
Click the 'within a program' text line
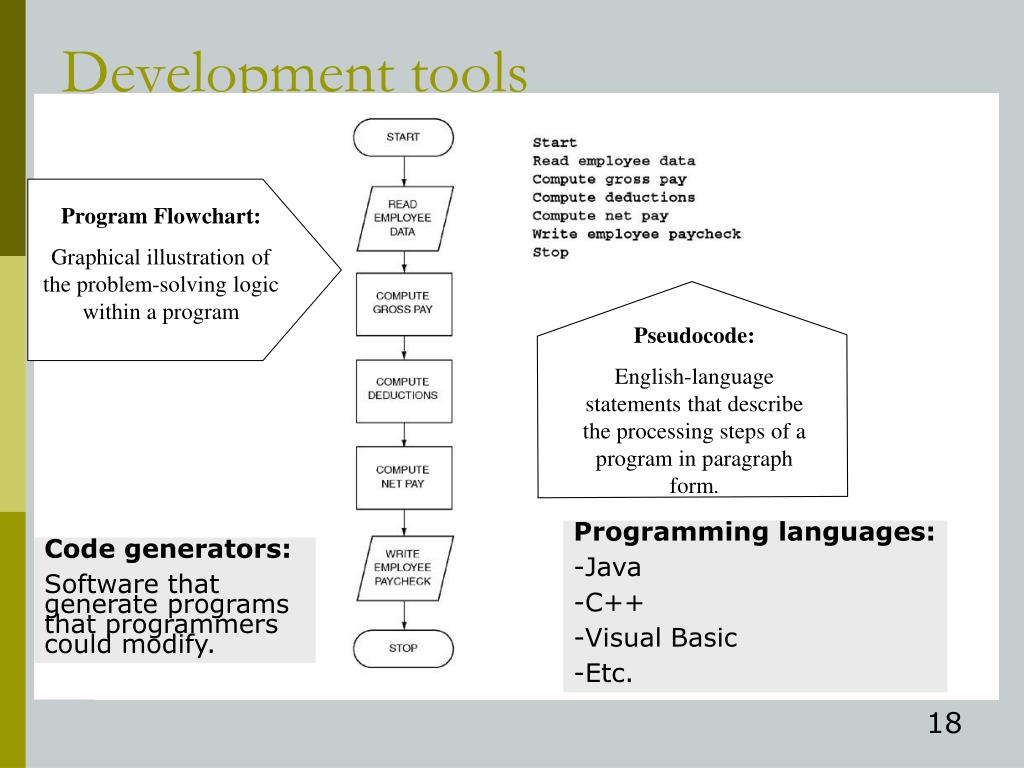pos(161,312)
